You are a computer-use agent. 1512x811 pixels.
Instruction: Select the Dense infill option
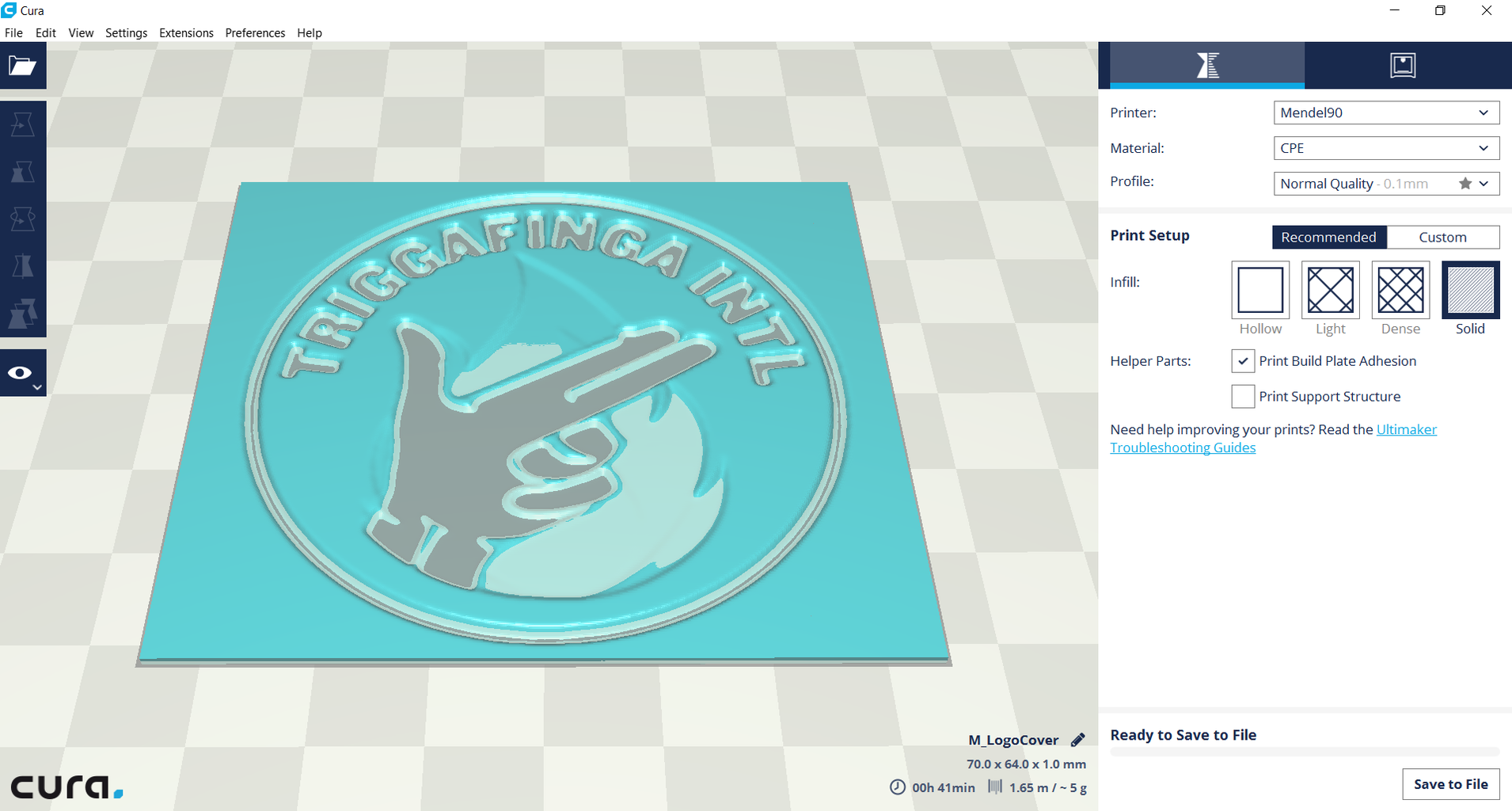[x=1400, y=290]
